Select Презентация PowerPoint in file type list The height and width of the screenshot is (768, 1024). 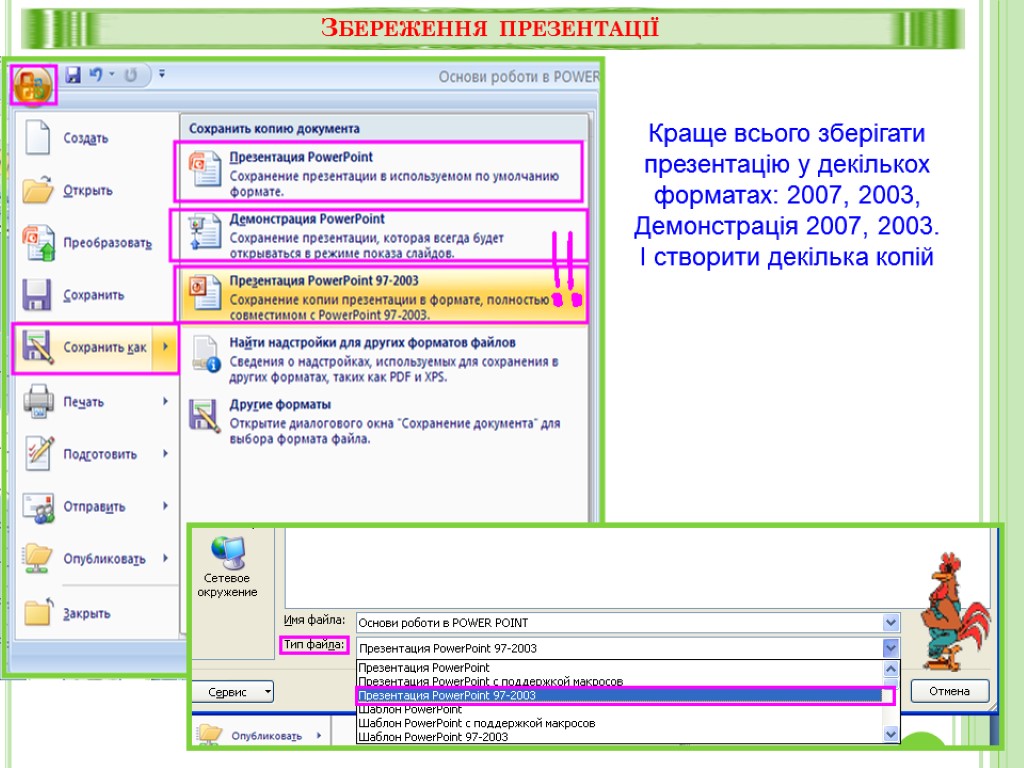(x=619, y=667)
